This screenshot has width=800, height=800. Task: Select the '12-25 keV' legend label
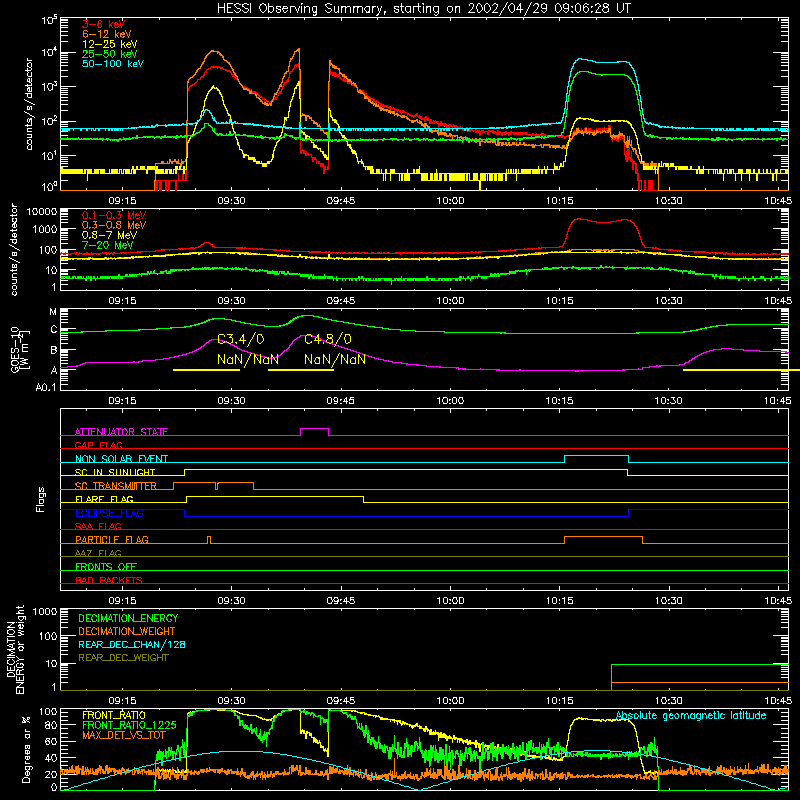pos(110,44)
